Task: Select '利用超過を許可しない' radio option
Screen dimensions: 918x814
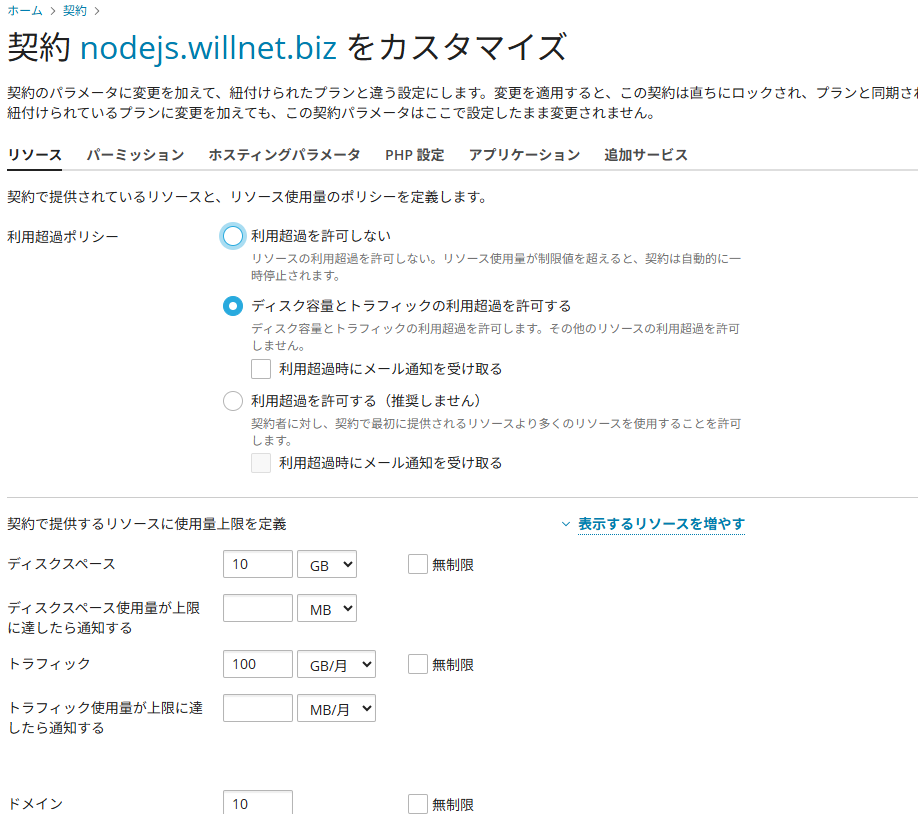Action: point(233,236)
